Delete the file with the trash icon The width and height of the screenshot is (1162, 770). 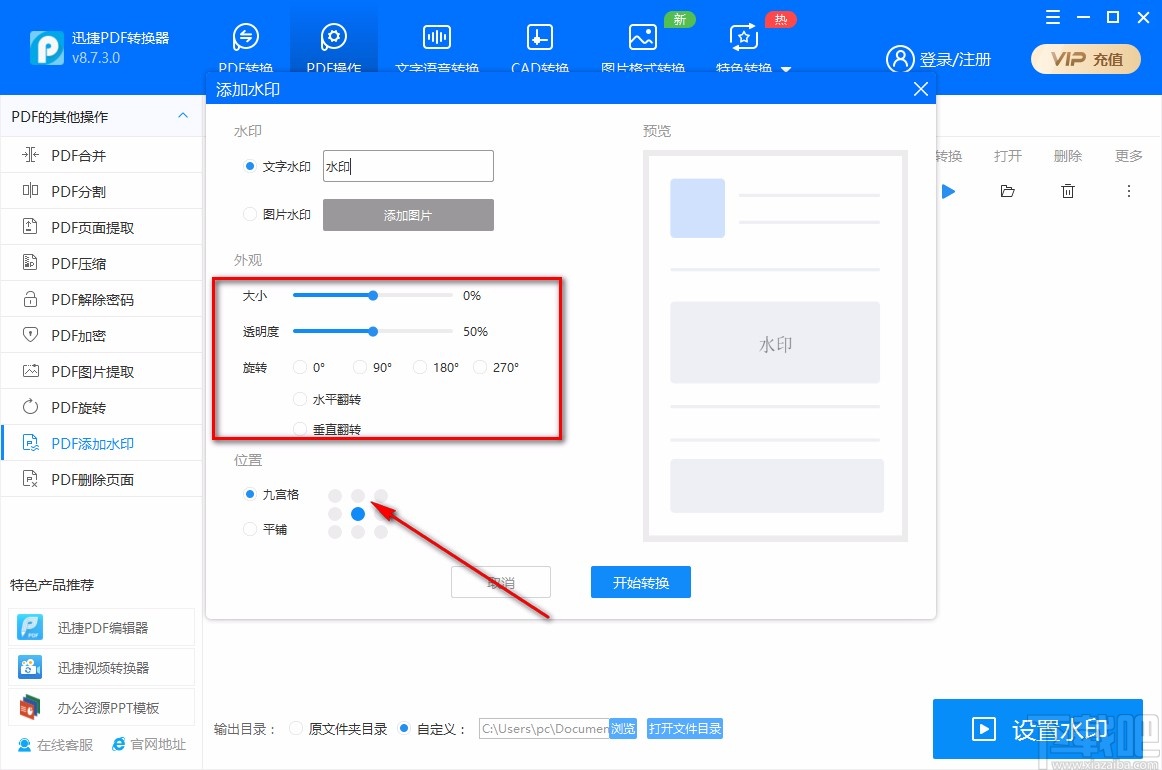point(1067,191)
